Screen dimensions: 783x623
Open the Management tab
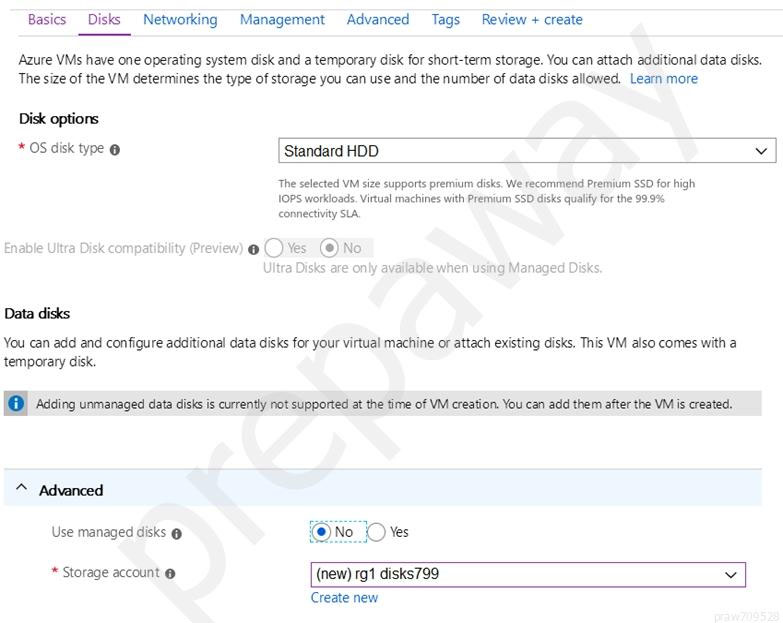(x=282, y=19)
